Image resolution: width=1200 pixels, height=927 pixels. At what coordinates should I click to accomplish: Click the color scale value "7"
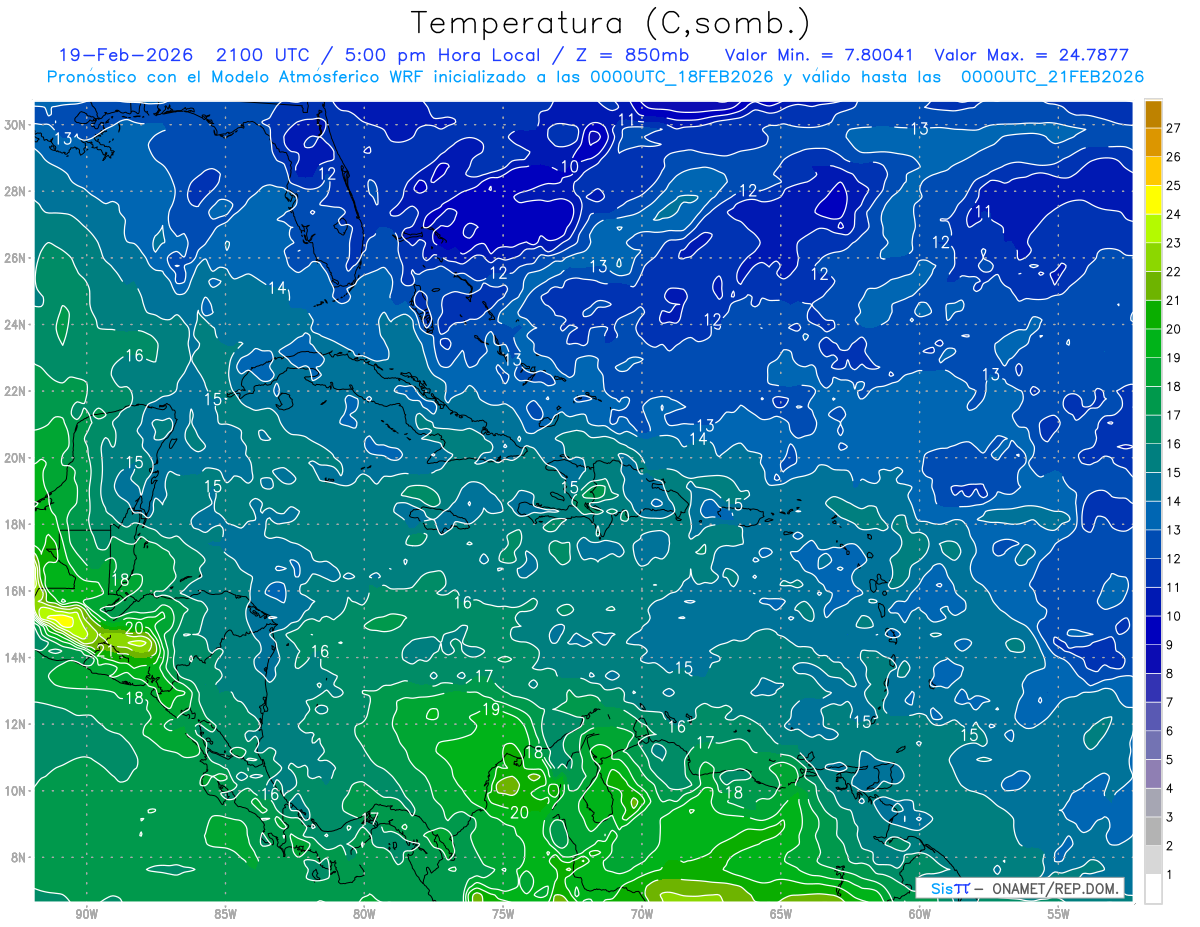(x=1170, y=703)
